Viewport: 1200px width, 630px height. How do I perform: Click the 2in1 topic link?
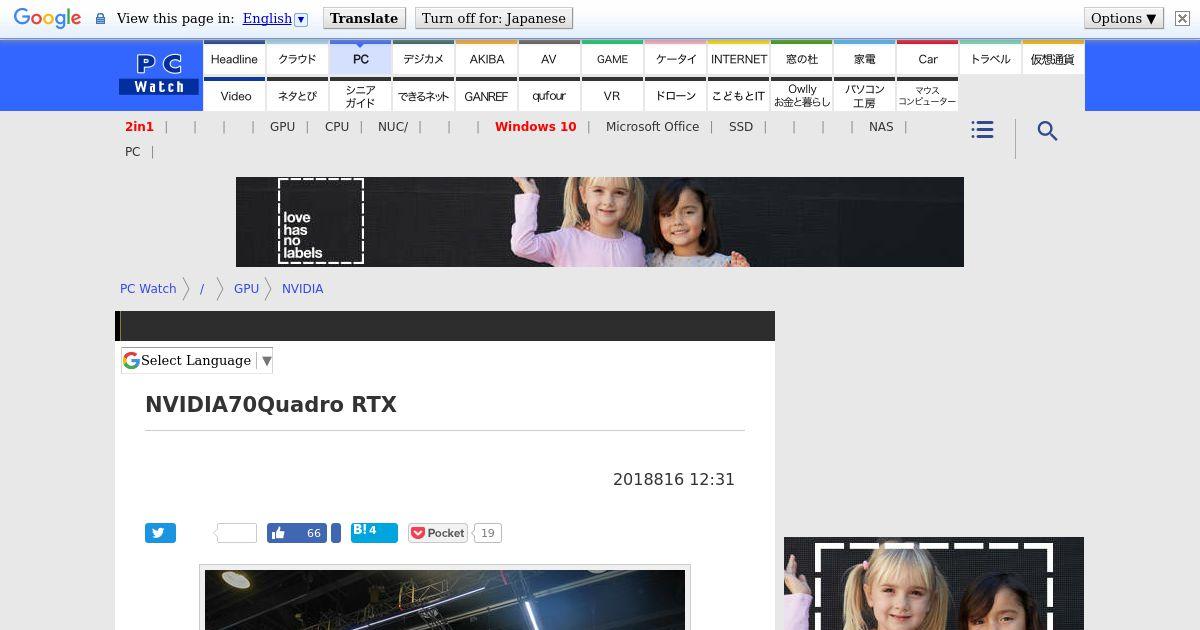pos(139,126)
